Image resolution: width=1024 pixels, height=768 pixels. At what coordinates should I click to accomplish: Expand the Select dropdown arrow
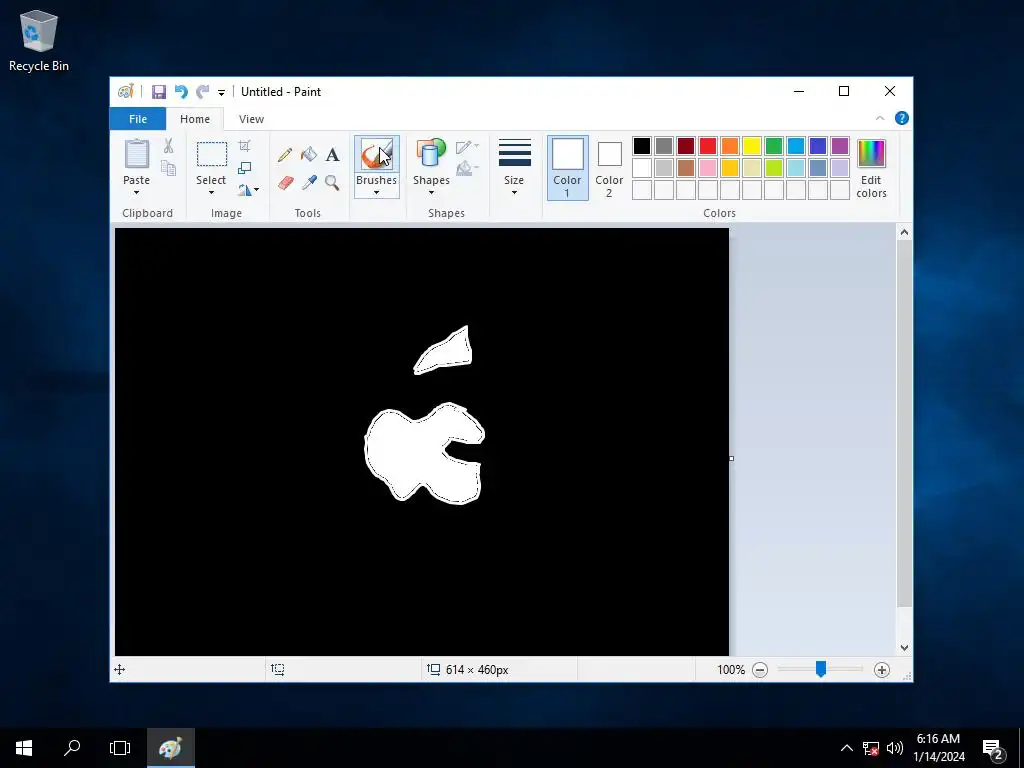coord(211,193)
